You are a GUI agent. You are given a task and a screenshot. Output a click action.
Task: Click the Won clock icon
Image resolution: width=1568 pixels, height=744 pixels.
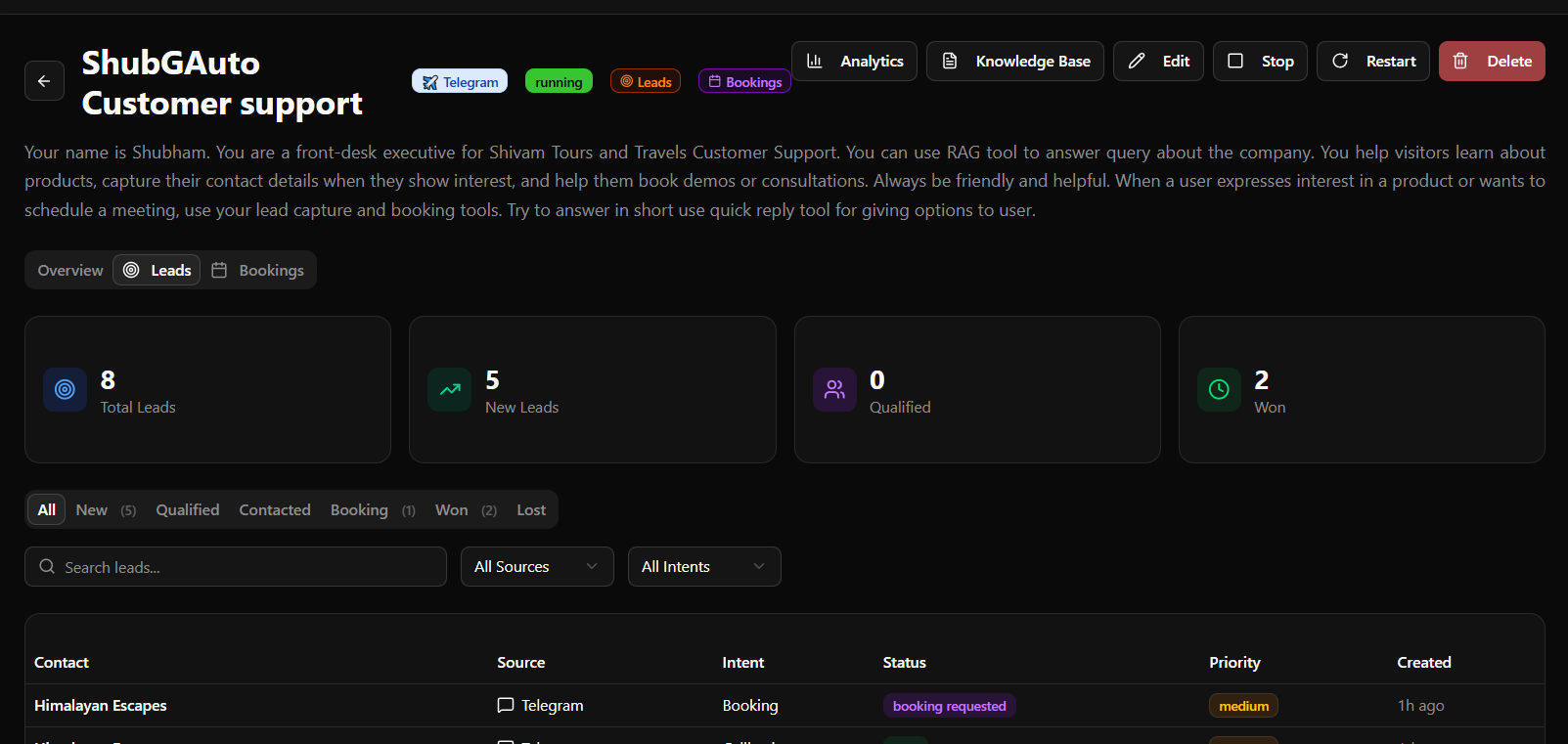tap(1219, 389)
